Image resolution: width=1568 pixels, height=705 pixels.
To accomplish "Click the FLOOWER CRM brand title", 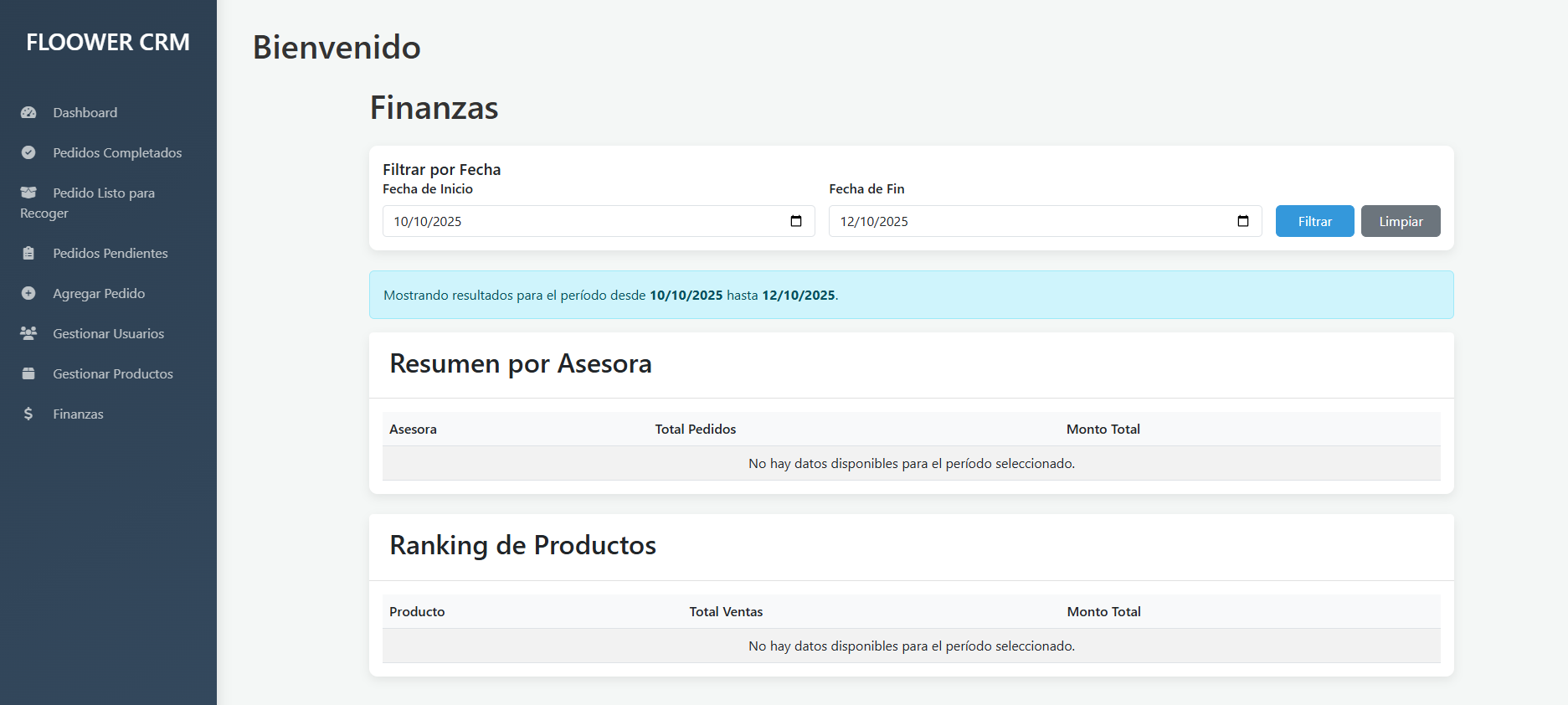I will 108,42.
